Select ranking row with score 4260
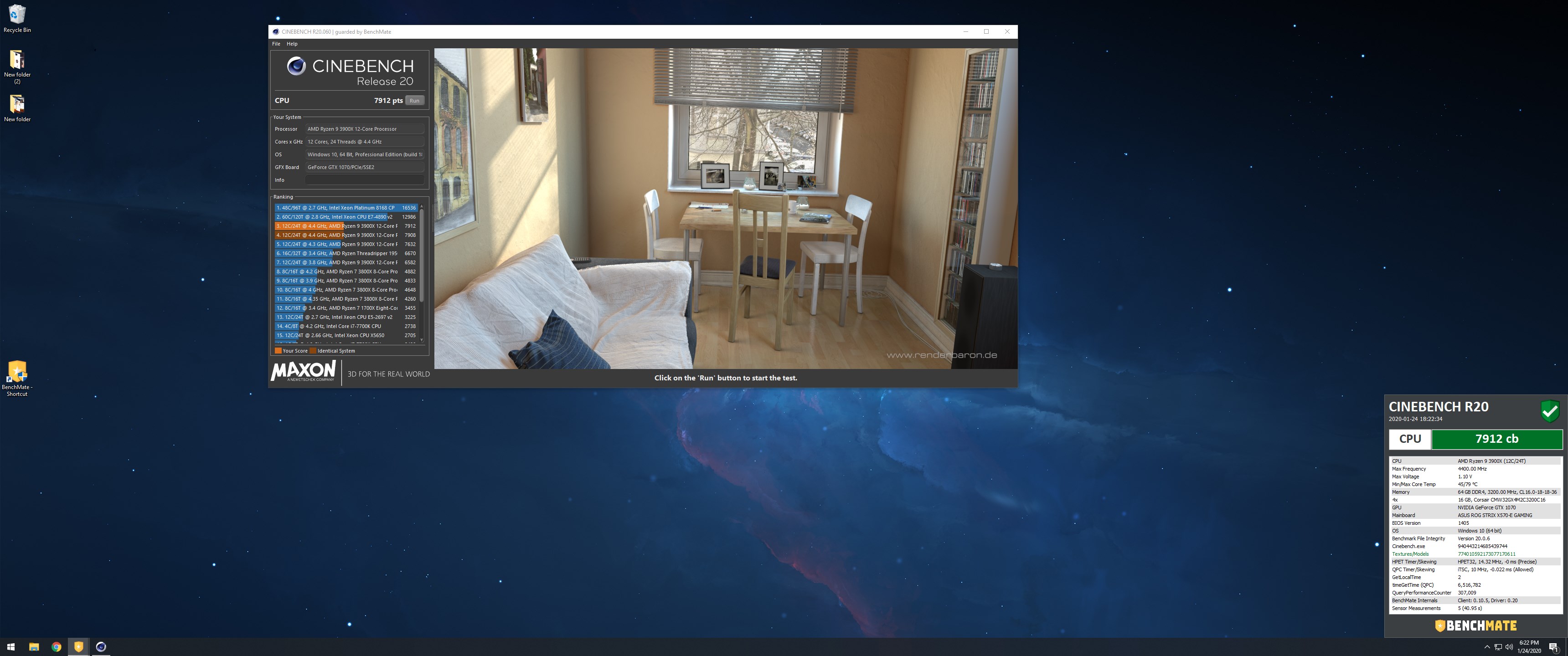Screen dimensions: 1568x656 pyautogui.click(x=346, y=299)
